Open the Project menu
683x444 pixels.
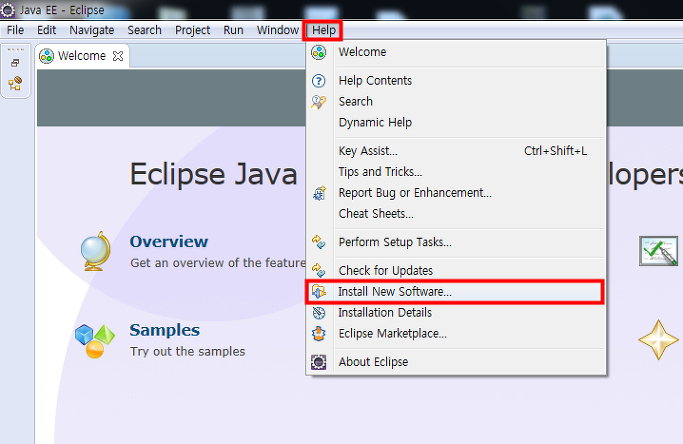(192, 30)
